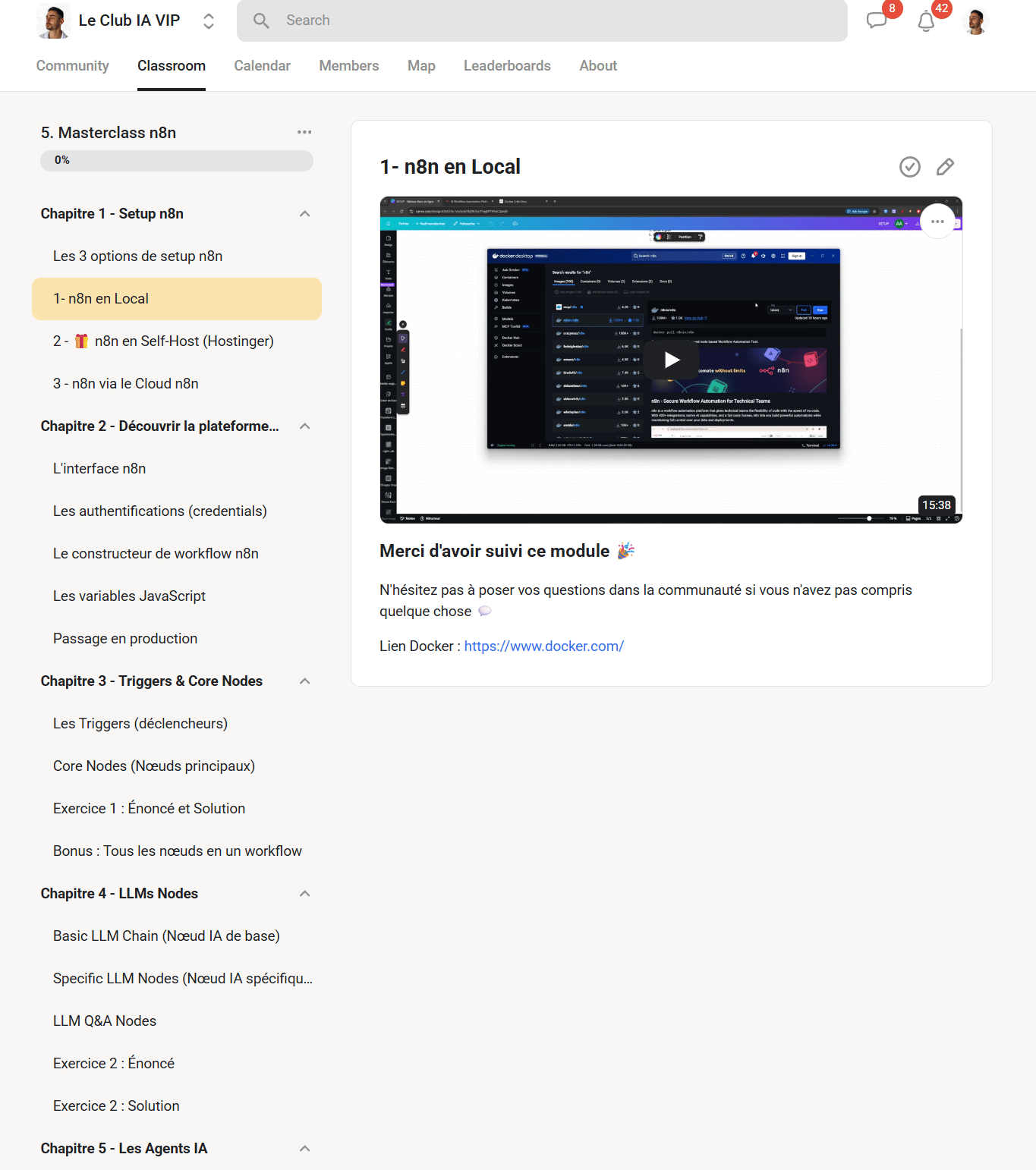This screenshot has width=1036, height=1170.
Task: Click the heading Merci d'avoir suivi ce module
Action: pos(495,551)
